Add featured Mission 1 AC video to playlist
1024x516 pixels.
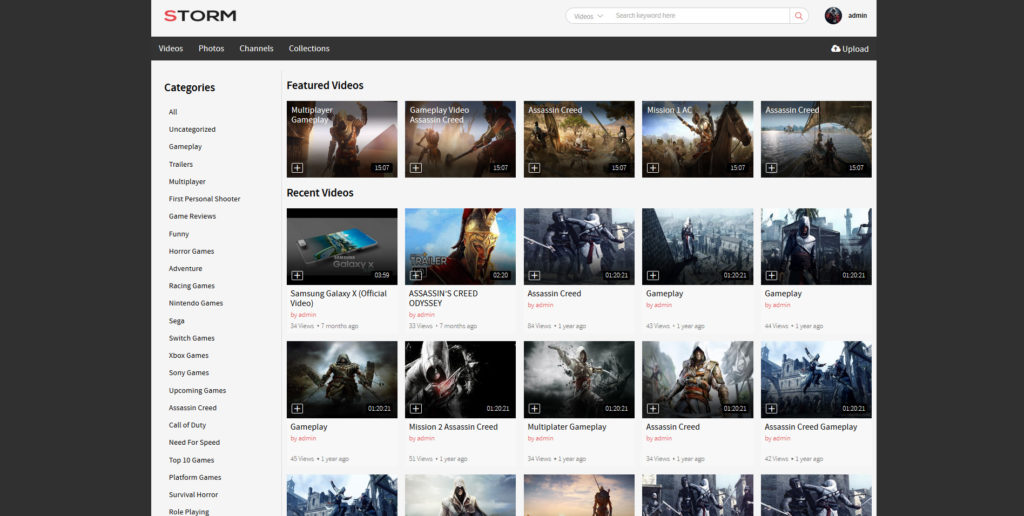tap(652, 168)
